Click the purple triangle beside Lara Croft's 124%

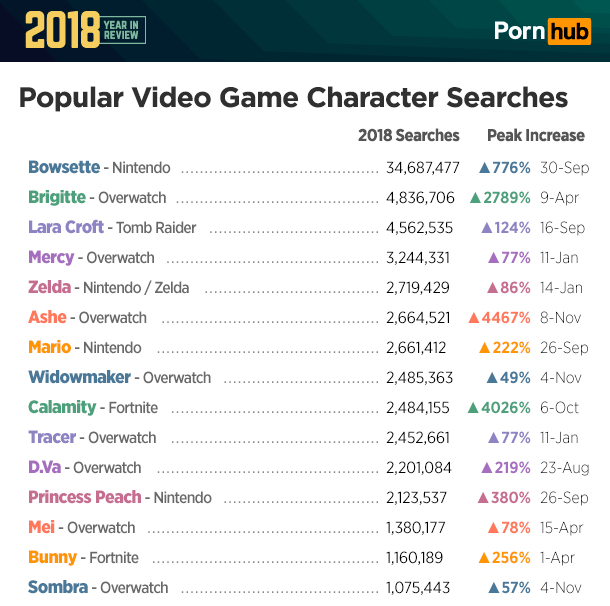[487, 228]
